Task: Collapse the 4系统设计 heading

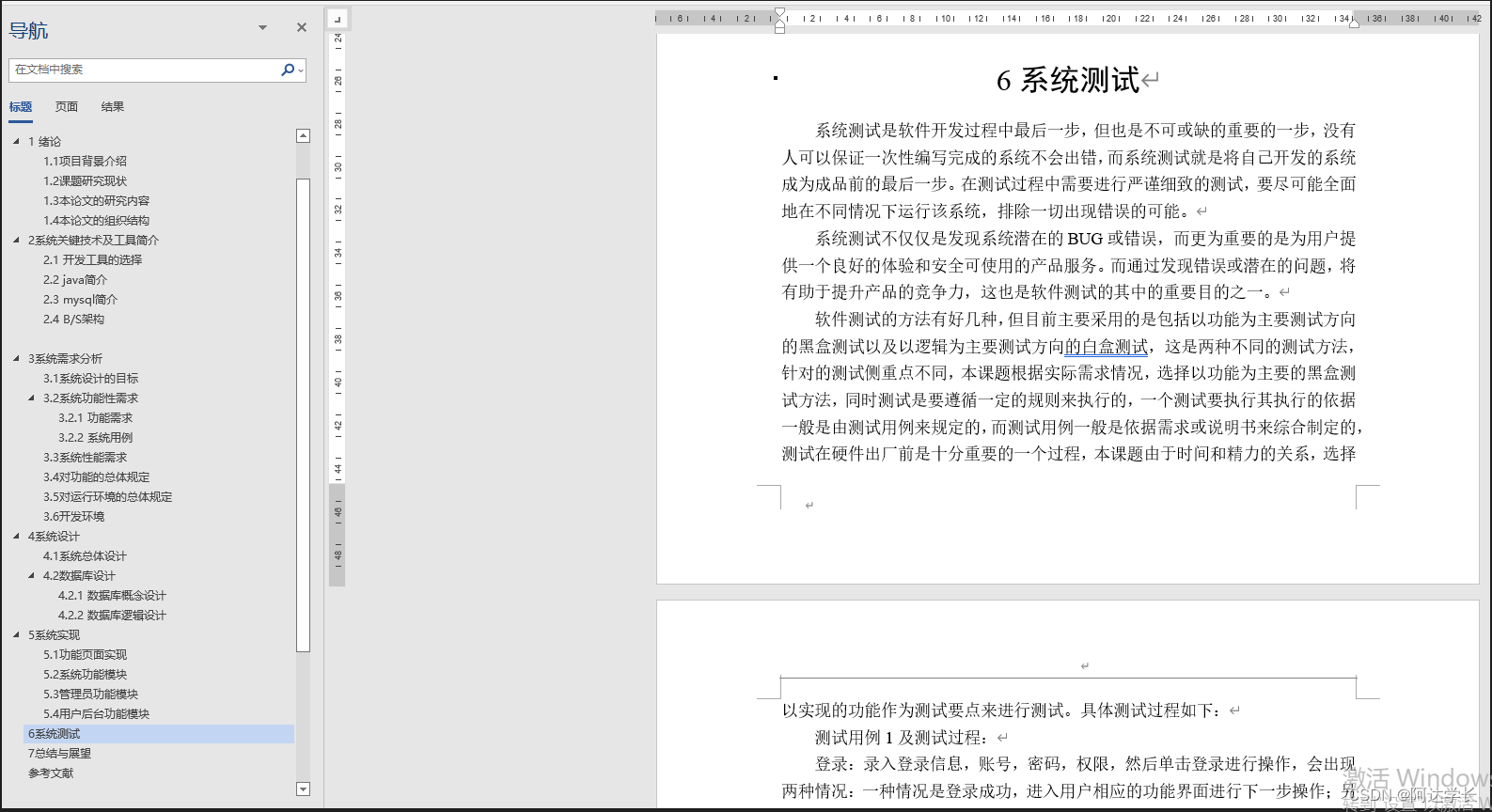Action: [16, 537]
